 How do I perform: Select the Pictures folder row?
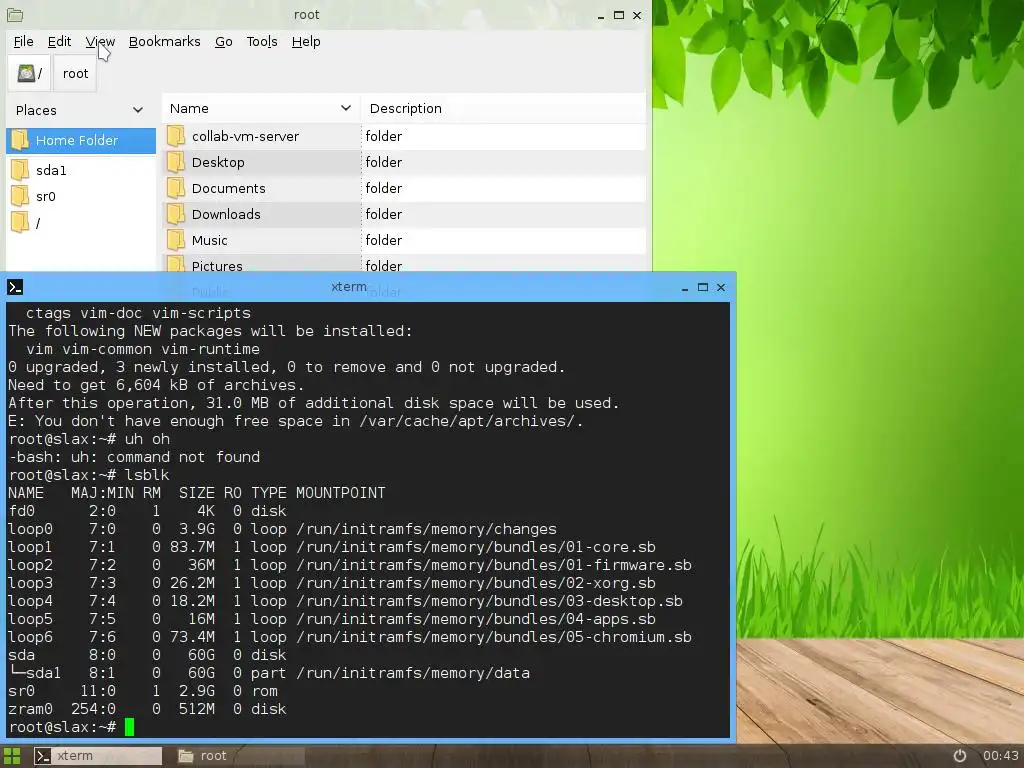click(405, 263)
